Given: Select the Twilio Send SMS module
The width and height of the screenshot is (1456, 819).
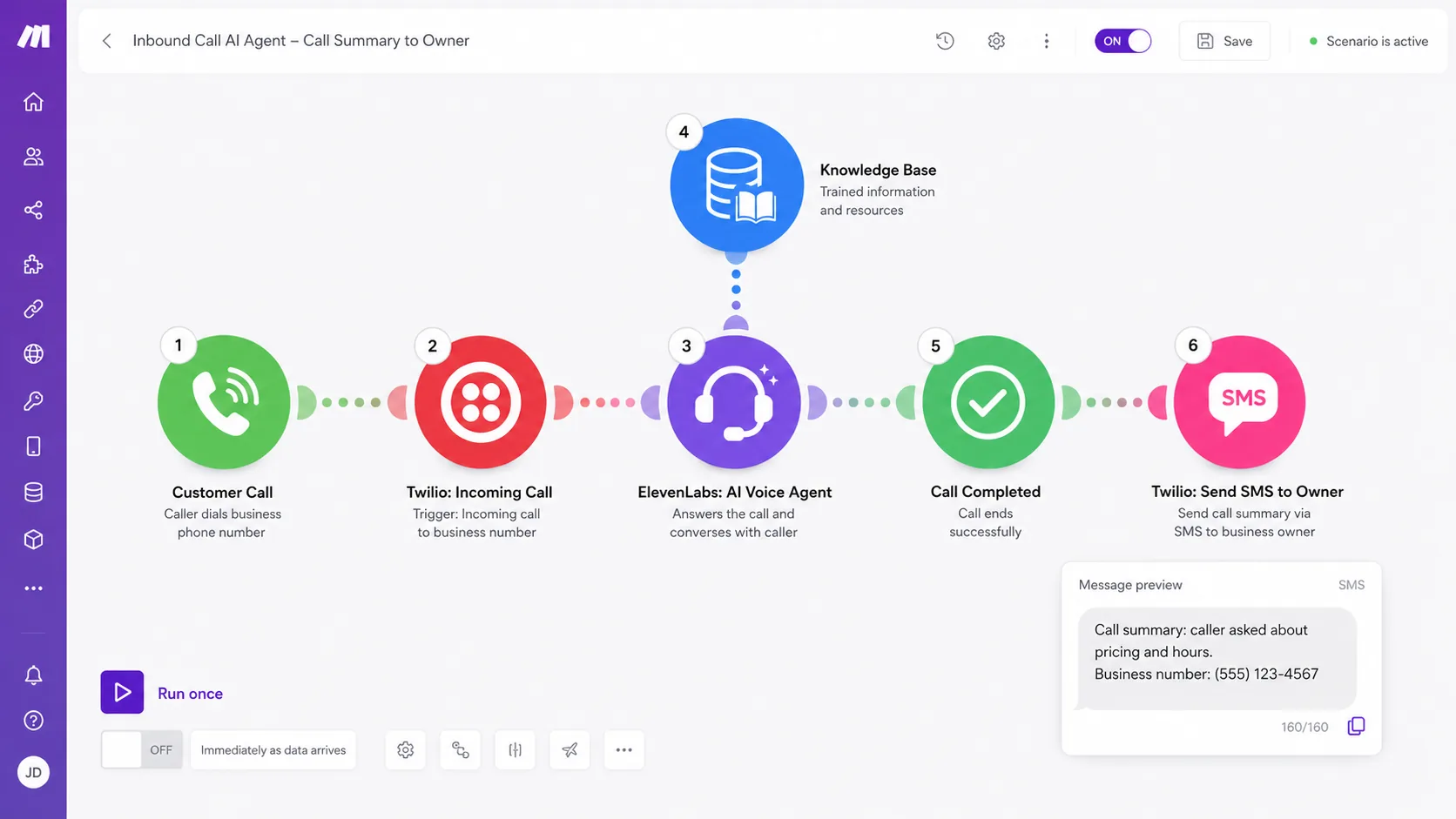Looking at the screenshot, I should 1239,402.
